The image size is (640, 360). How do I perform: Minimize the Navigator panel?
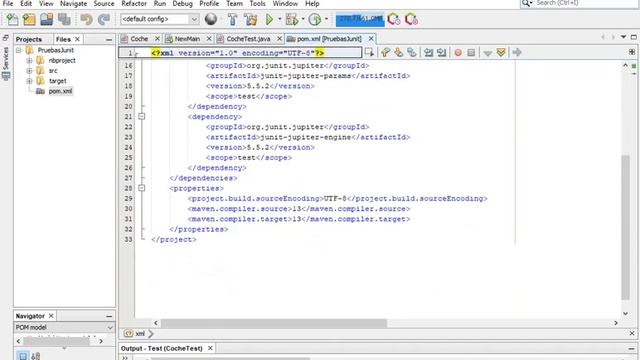coord(109,316)
